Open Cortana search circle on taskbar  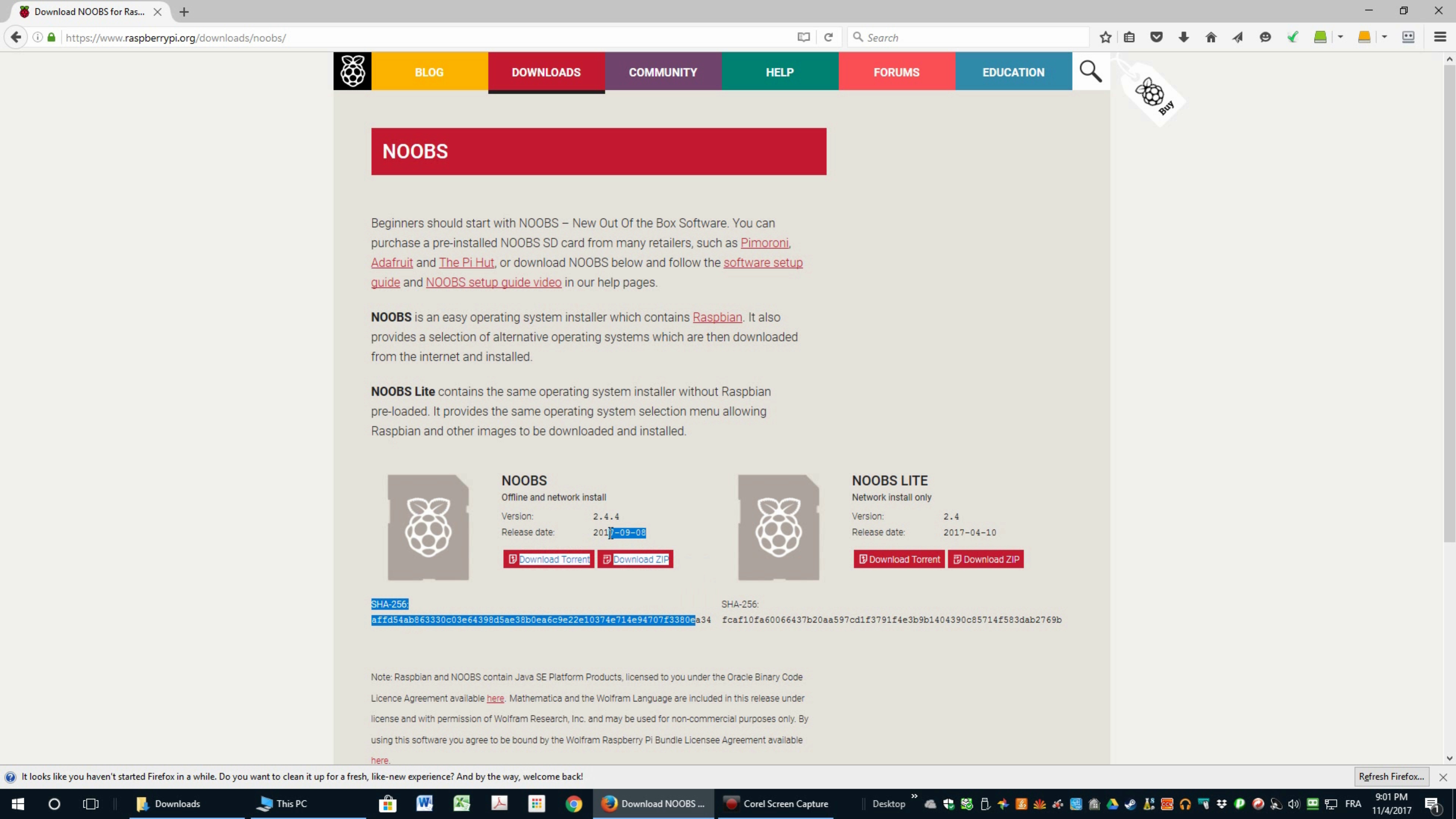(x=54, y=804)
